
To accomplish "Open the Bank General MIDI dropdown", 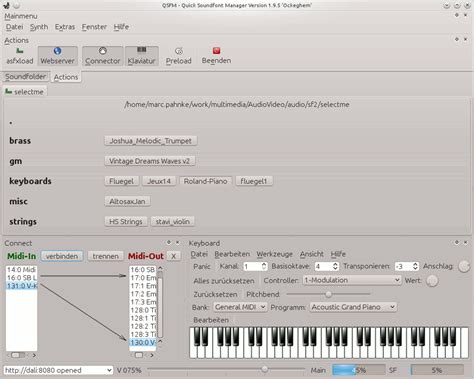I will pyautogui.click(x=240, y=307).
